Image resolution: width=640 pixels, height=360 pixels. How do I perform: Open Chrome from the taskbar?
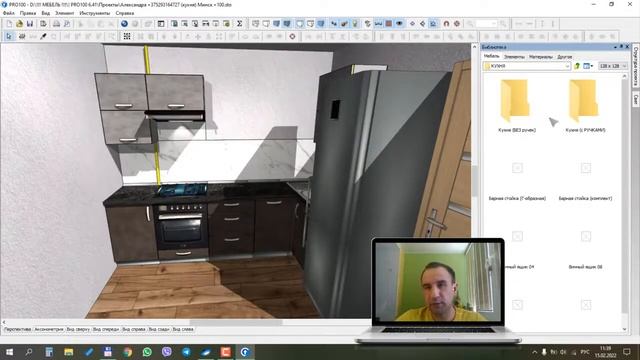128,352
